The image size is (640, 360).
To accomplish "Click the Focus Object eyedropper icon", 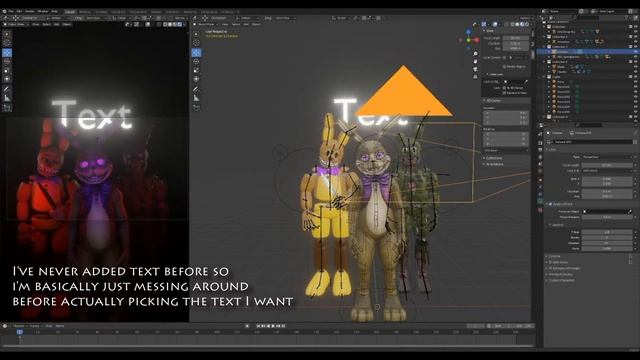I will coord(631,211).
